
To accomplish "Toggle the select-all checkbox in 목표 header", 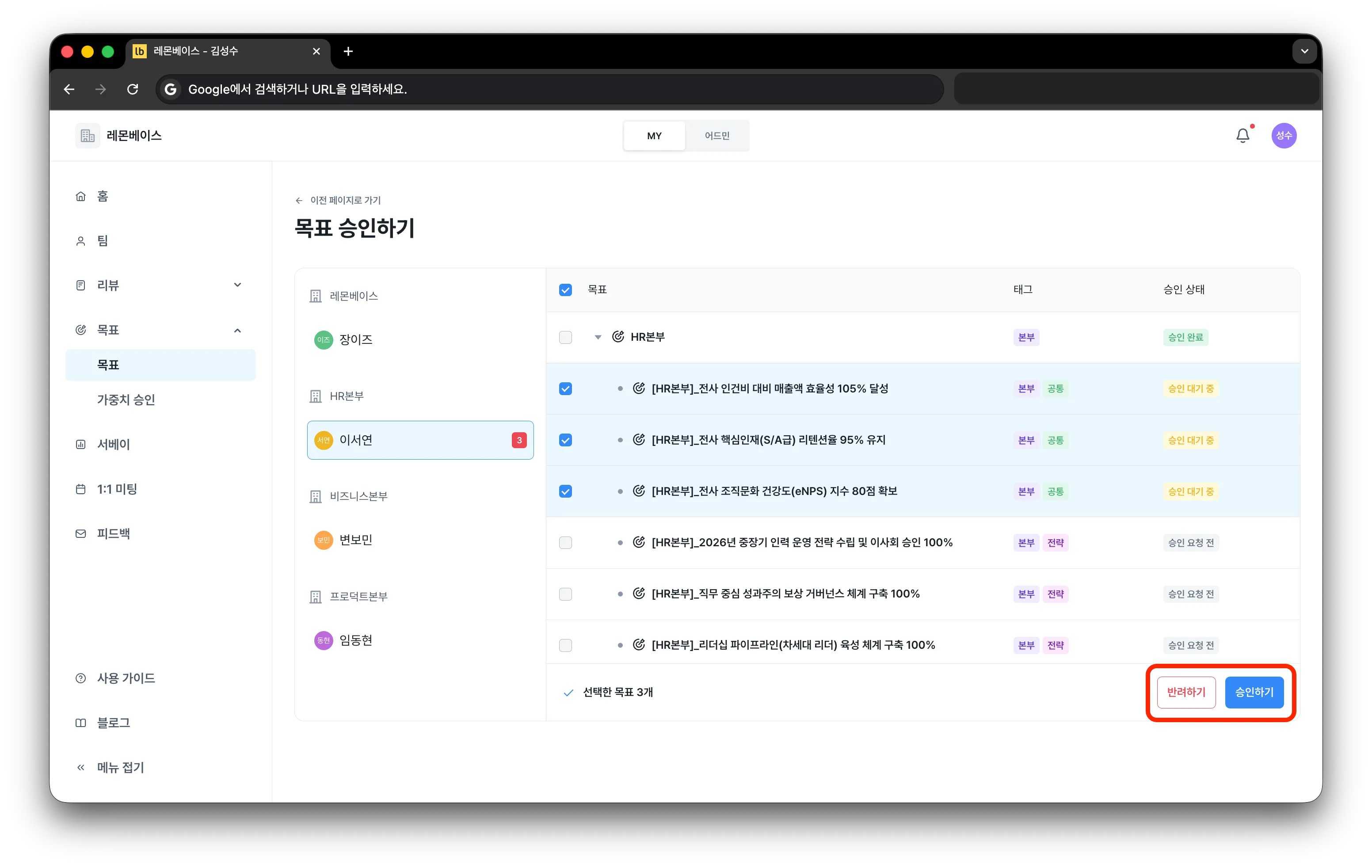I will [x=565, y=290].
